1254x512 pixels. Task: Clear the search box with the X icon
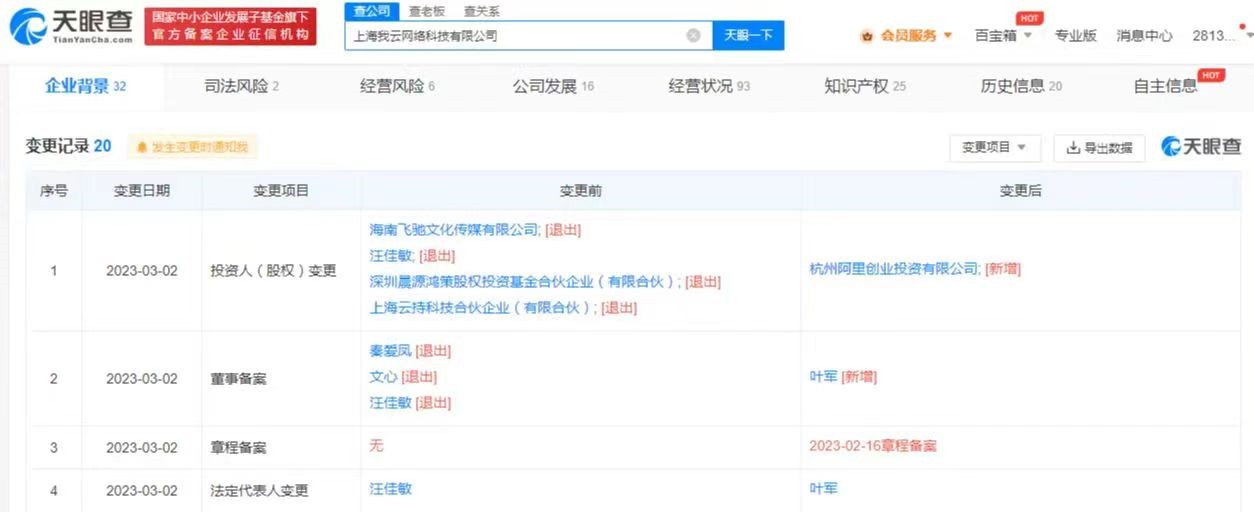pos(693,35)
